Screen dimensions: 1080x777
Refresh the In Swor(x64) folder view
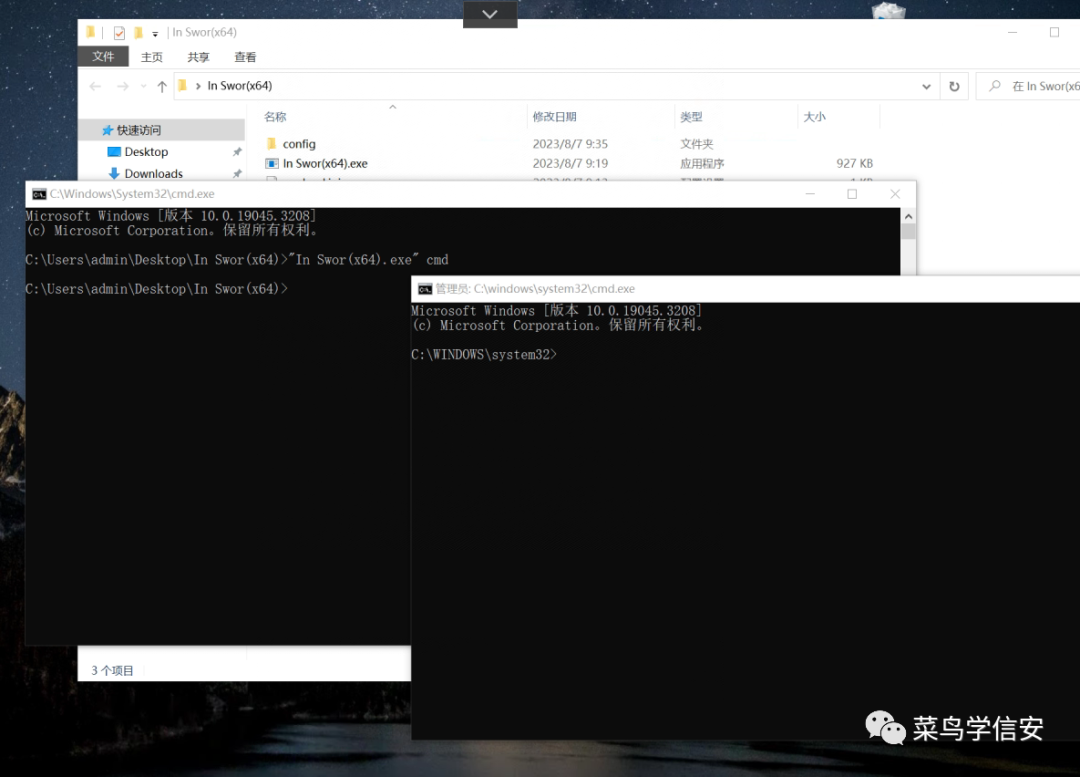point(954,86)
